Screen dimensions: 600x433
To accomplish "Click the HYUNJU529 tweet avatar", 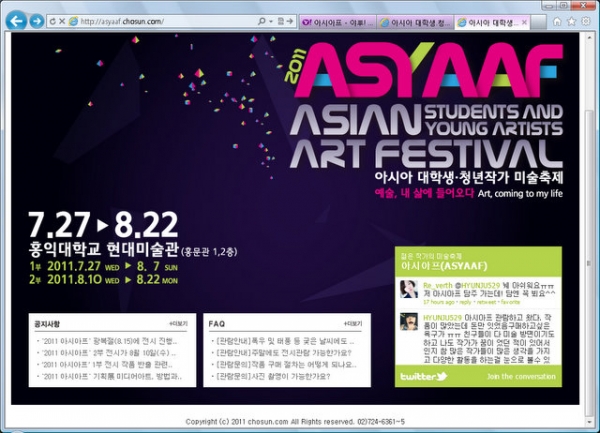I will coord(409,322).
